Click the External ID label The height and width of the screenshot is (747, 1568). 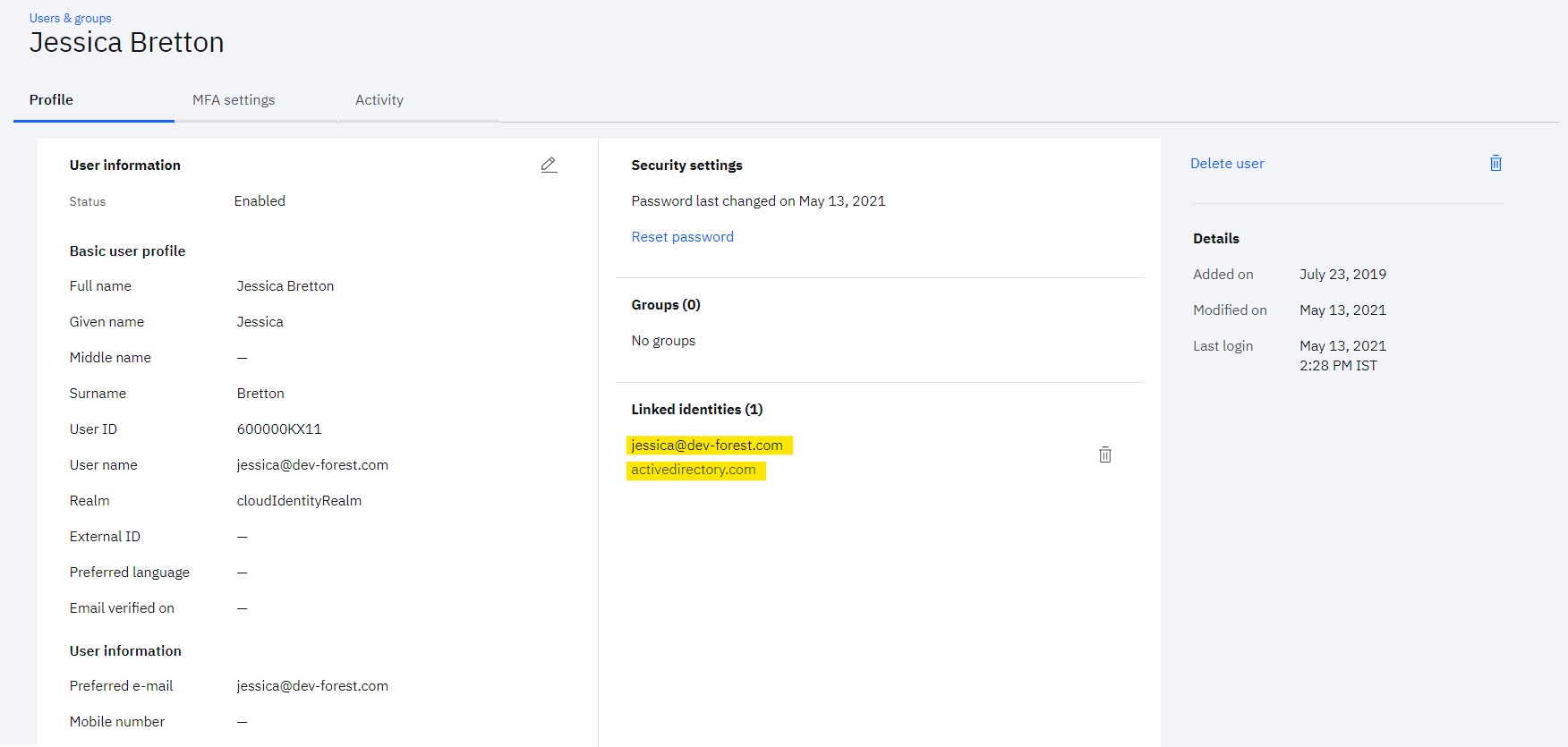pos(105,537)
